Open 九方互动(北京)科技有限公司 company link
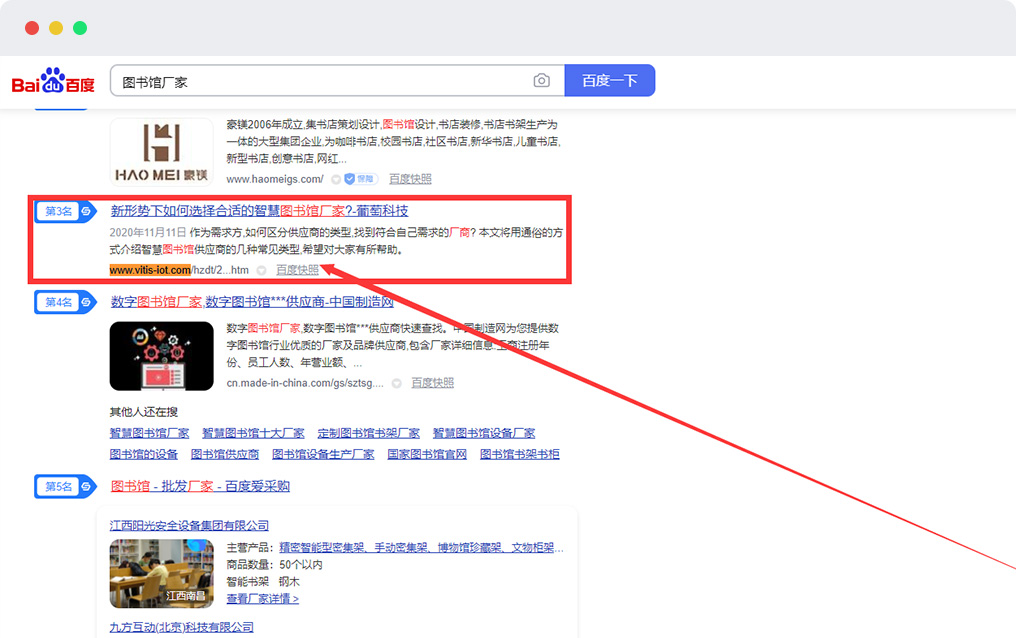 181,627
